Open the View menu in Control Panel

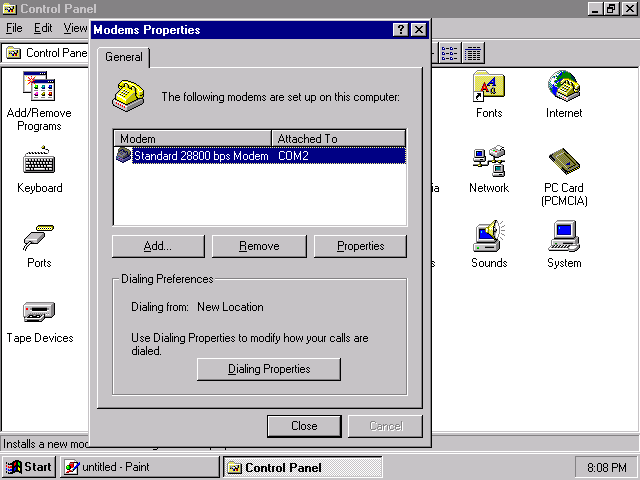[75, 28]
